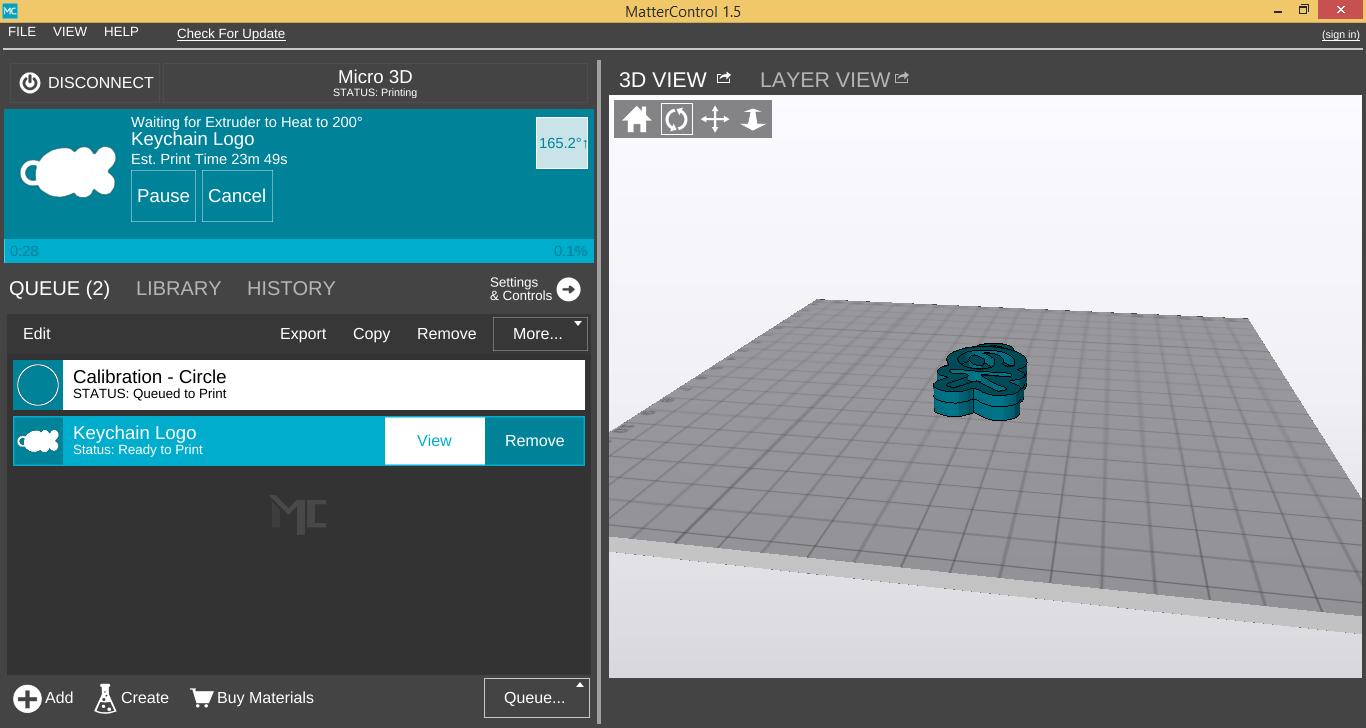Click the 0:28 elapsed time
The image size is (1366, 728).
pyautogui.click(x=24, y=251)
